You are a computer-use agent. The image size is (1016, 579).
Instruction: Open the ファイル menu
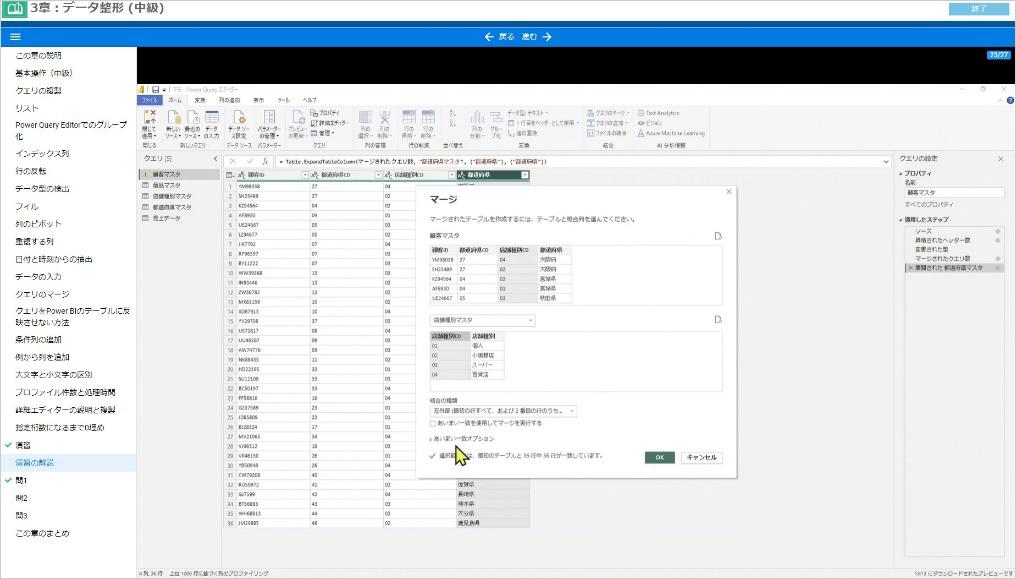click(x=149, y=98)
